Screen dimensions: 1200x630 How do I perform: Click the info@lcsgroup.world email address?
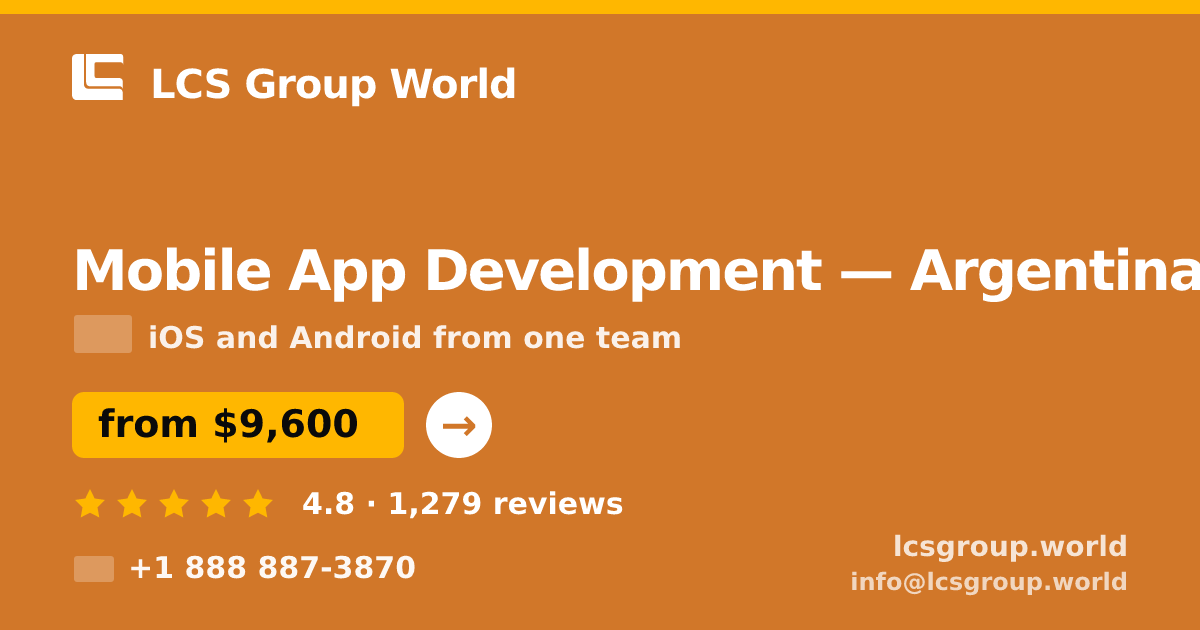(989, 582)
